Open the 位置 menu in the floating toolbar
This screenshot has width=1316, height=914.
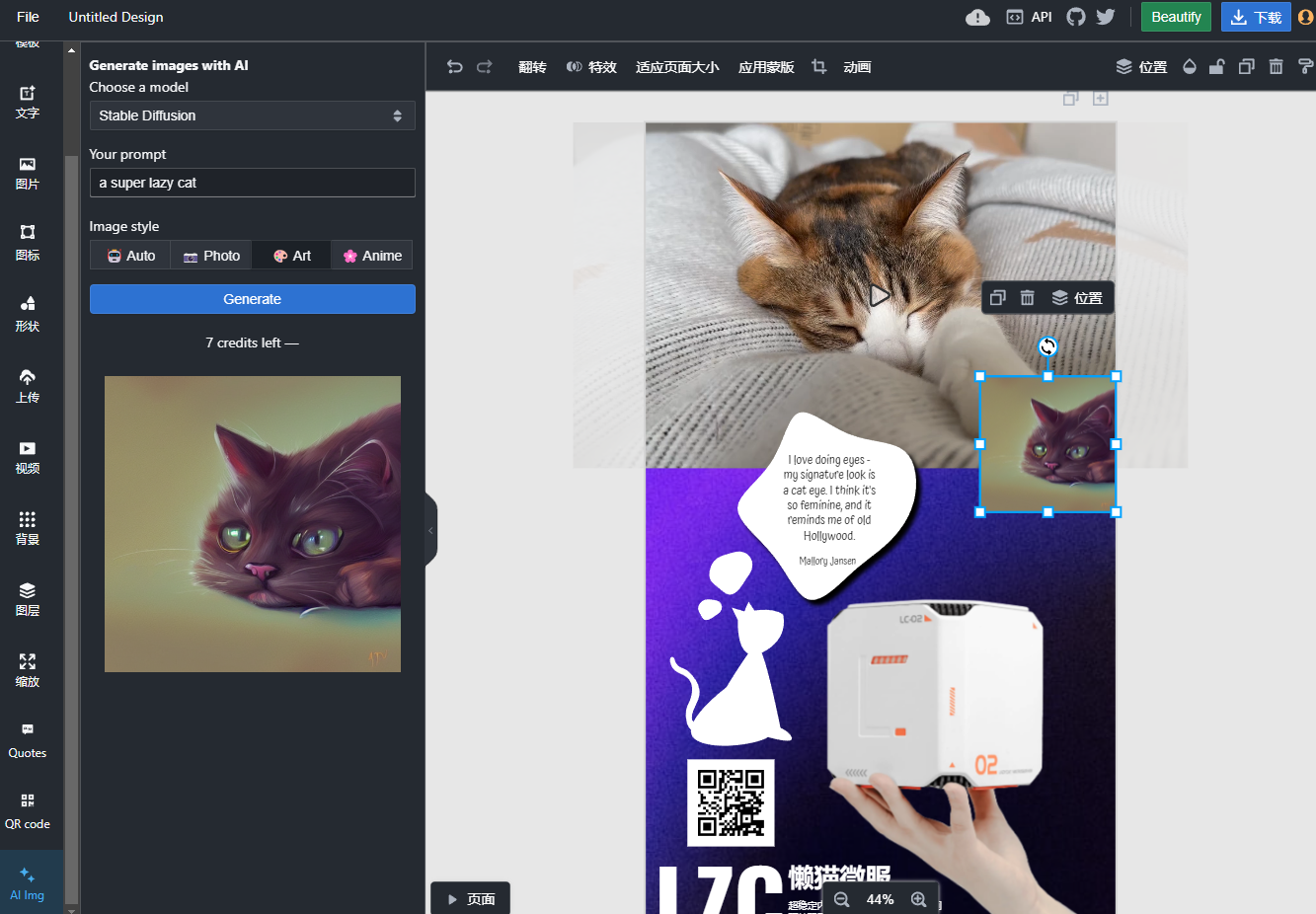click(1077, 298)
